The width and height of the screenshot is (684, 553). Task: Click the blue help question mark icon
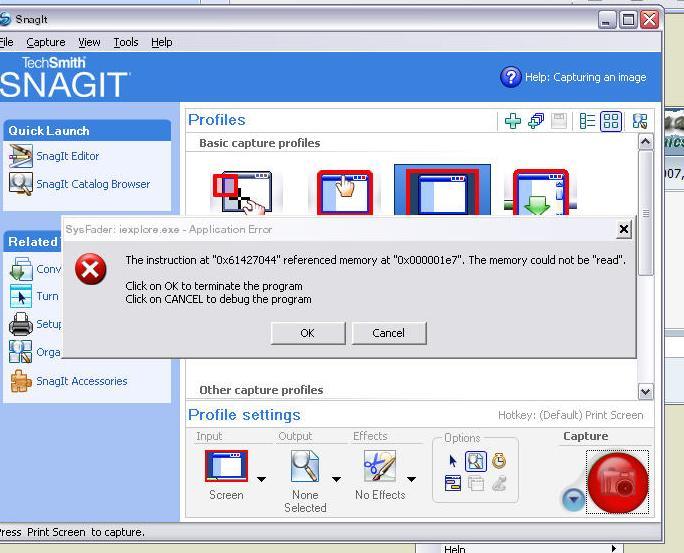tap(510, 77)
